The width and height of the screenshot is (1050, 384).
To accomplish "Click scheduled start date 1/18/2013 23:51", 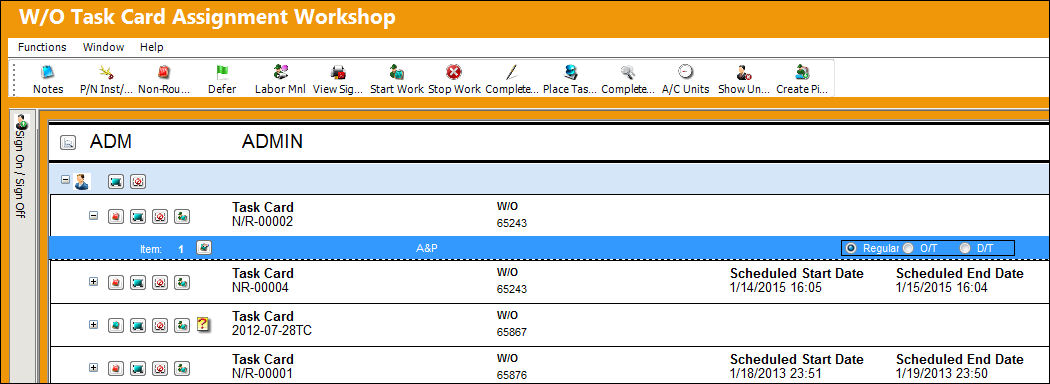I will click(x=776, y=374).
